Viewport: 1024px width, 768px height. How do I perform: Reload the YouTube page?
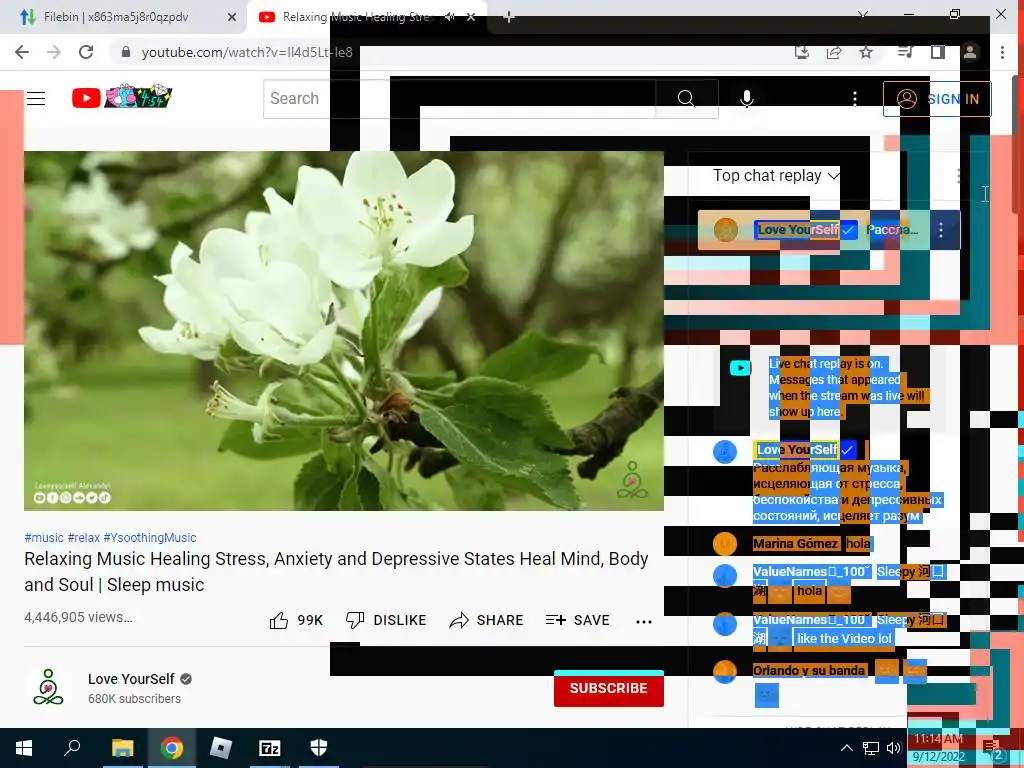click(86, 52)
